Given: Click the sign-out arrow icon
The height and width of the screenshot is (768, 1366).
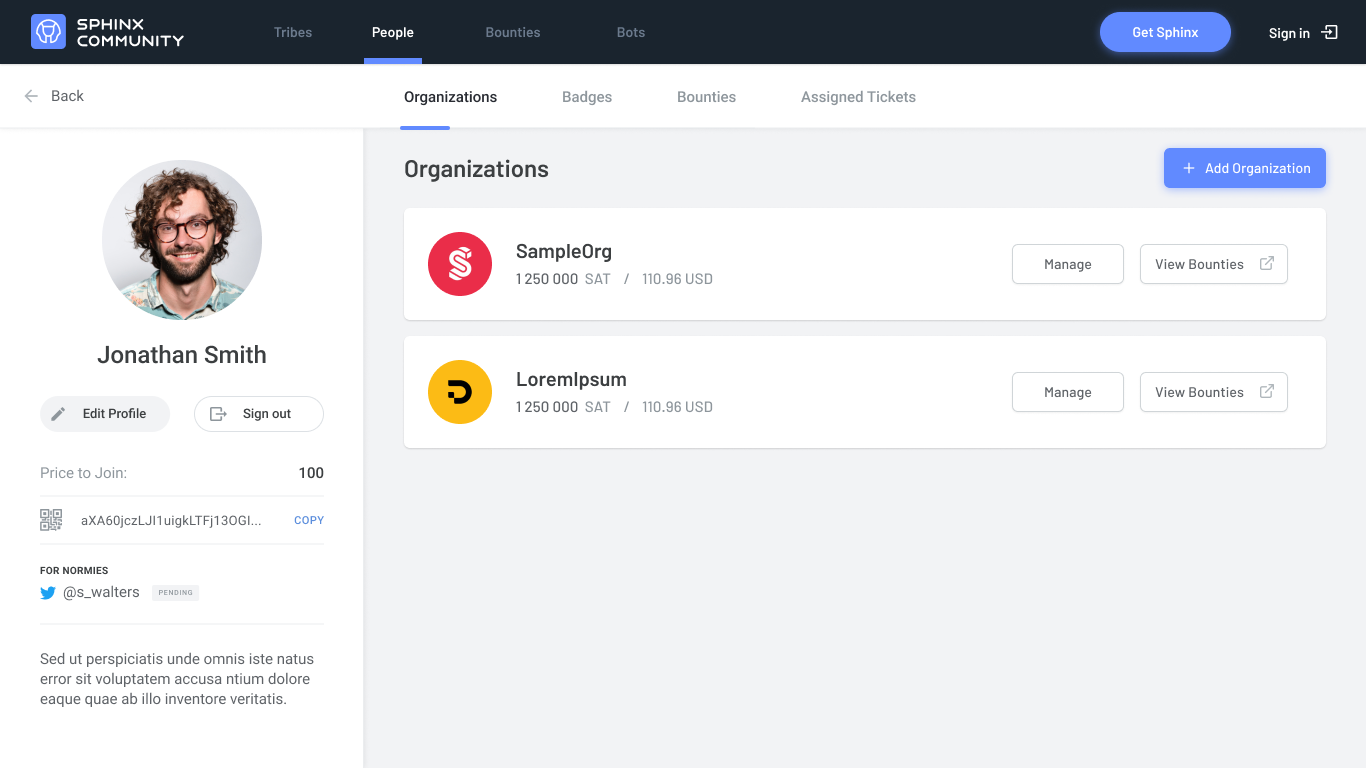Looking at the screenshot, I should click(218, 413).
